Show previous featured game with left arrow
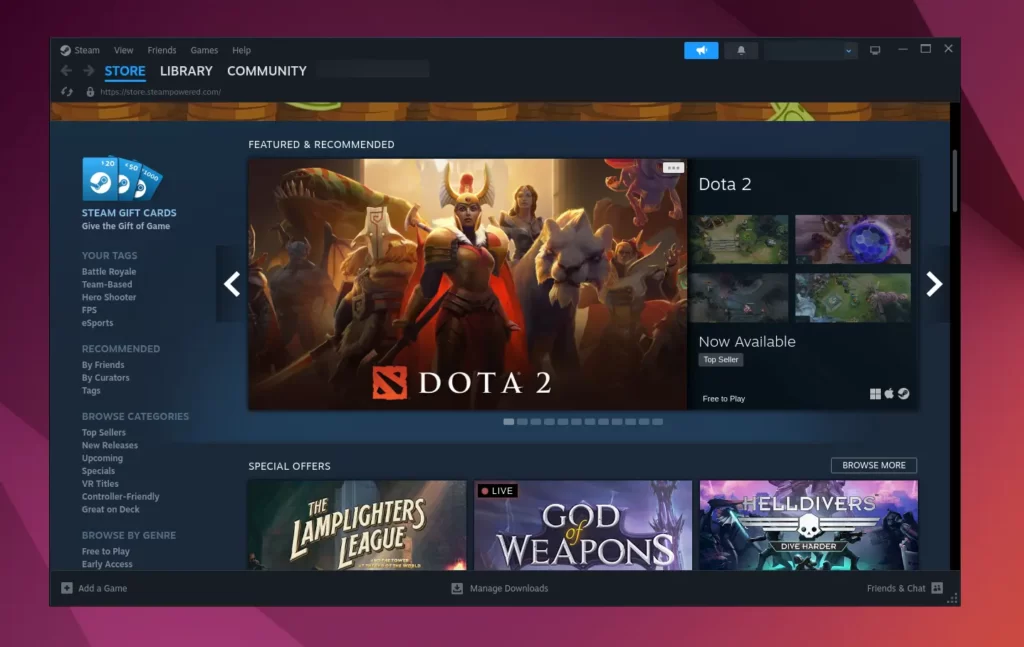 pos(232,284)
